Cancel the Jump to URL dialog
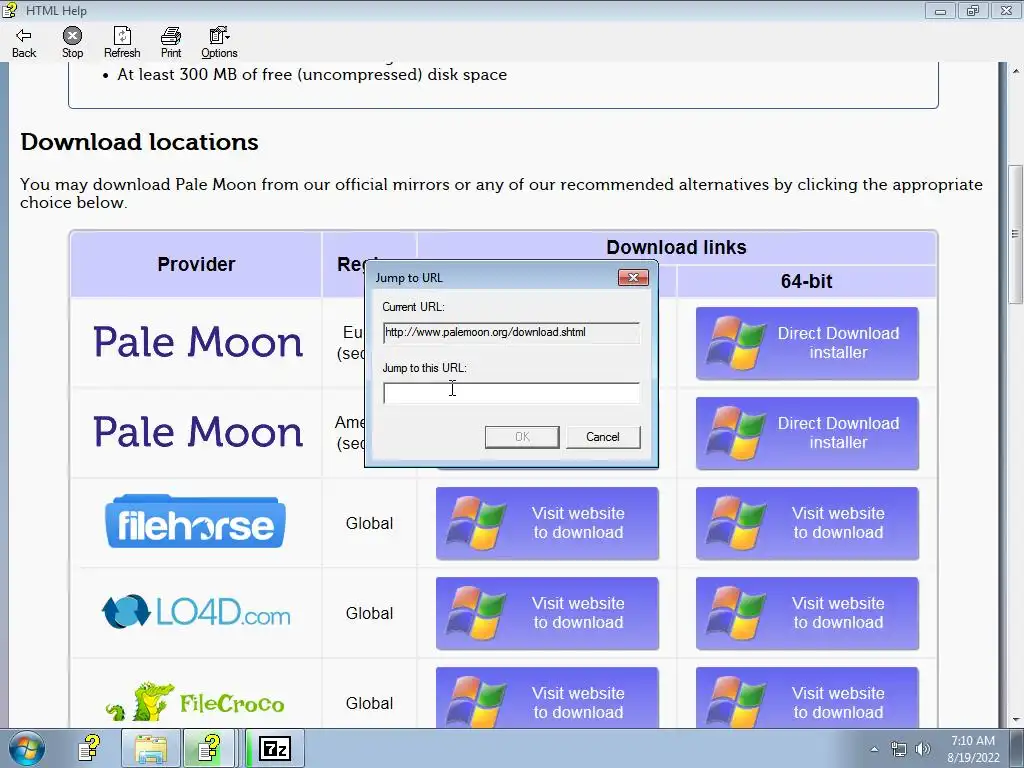1024x768 pixels. (x=603, y=437)
